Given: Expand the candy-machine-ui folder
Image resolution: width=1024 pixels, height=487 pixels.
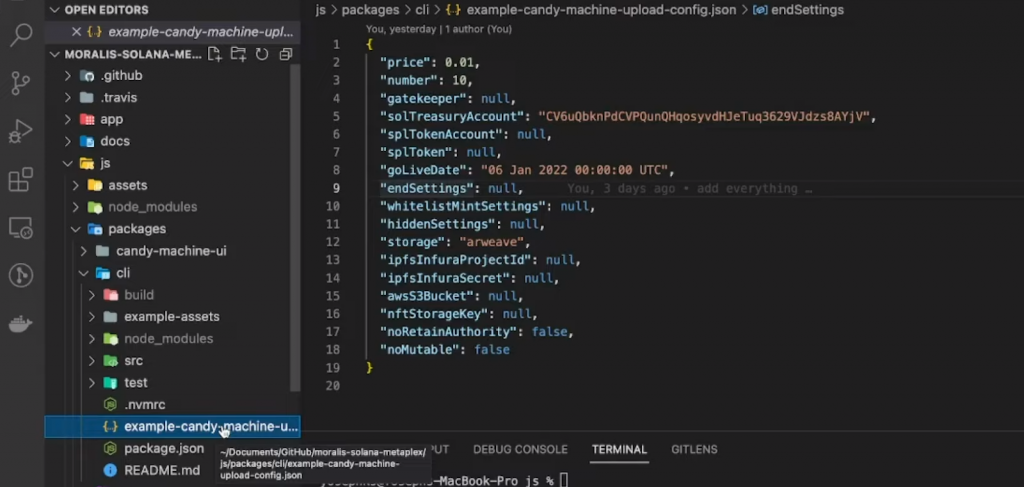Looking at the screenshot, I should [x=84, y=251].
